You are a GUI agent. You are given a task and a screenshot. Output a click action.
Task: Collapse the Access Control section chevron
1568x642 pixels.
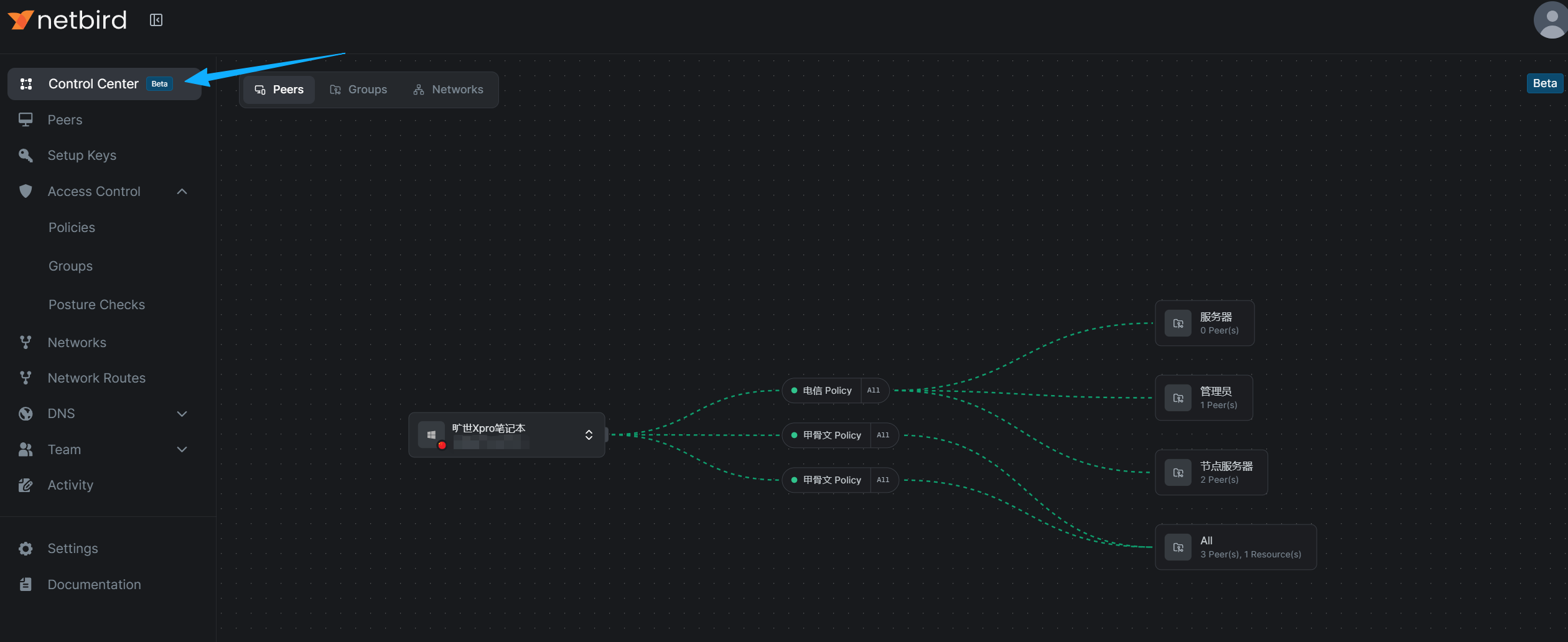pyautogui.click(x=182, y=192)
